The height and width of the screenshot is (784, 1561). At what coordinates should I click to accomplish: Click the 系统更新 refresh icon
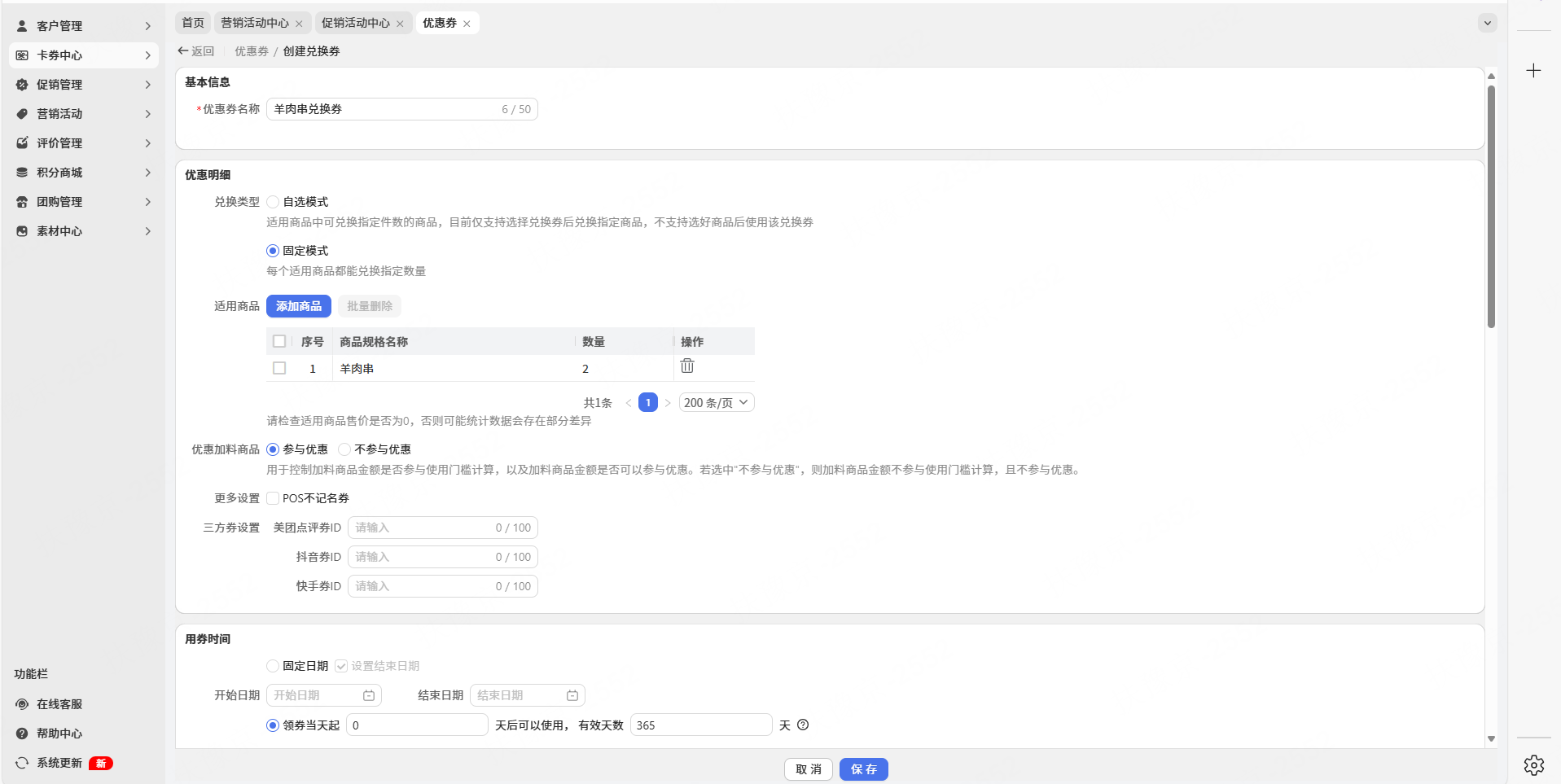click(22, 763)
